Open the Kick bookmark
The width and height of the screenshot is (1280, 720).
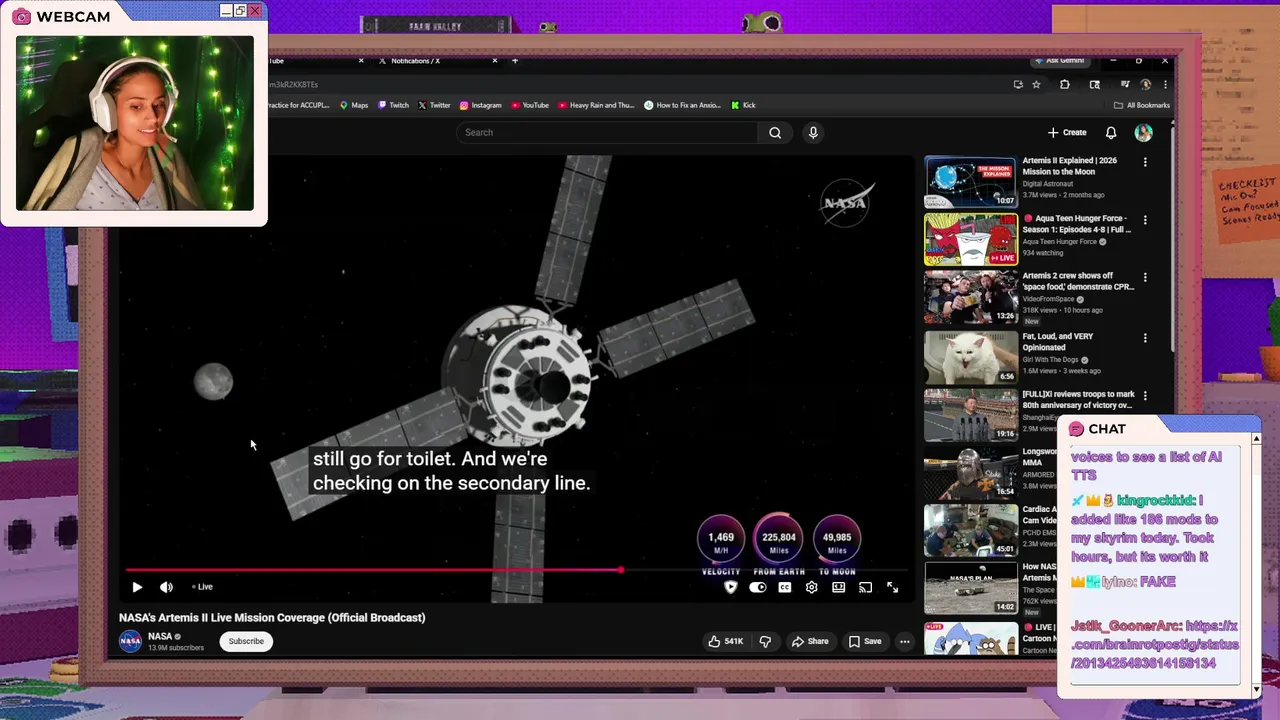(x=743, y=105)
